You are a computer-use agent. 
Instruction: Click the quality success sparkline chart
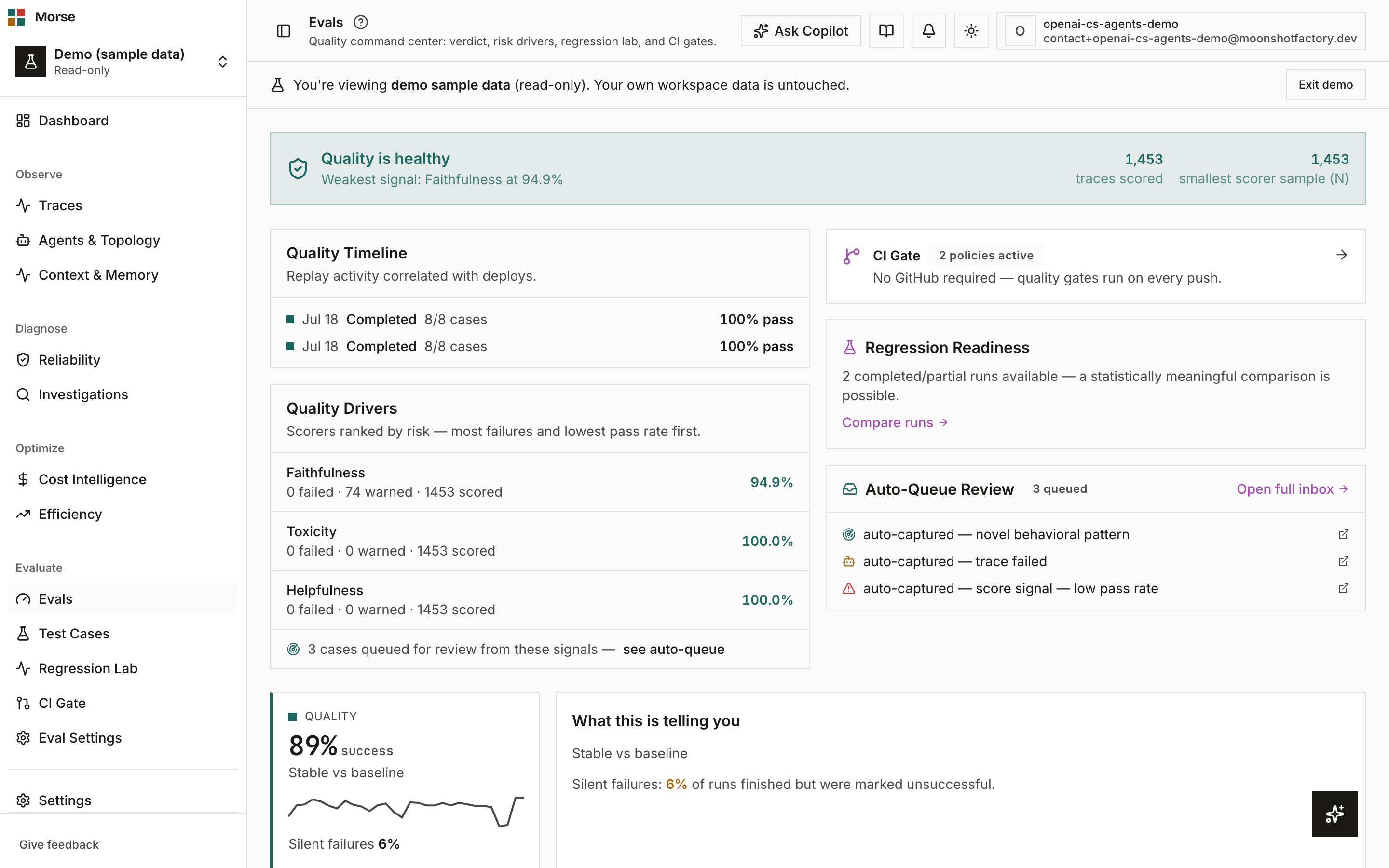[406, 811]
